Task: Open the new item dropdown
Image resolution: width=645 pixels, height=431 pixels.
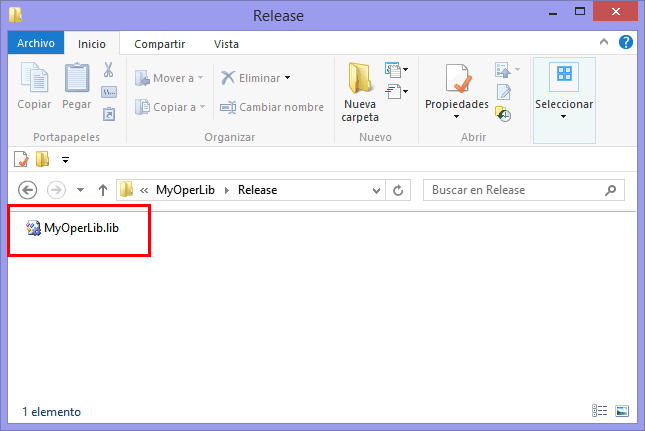Action: click(397, 70)
